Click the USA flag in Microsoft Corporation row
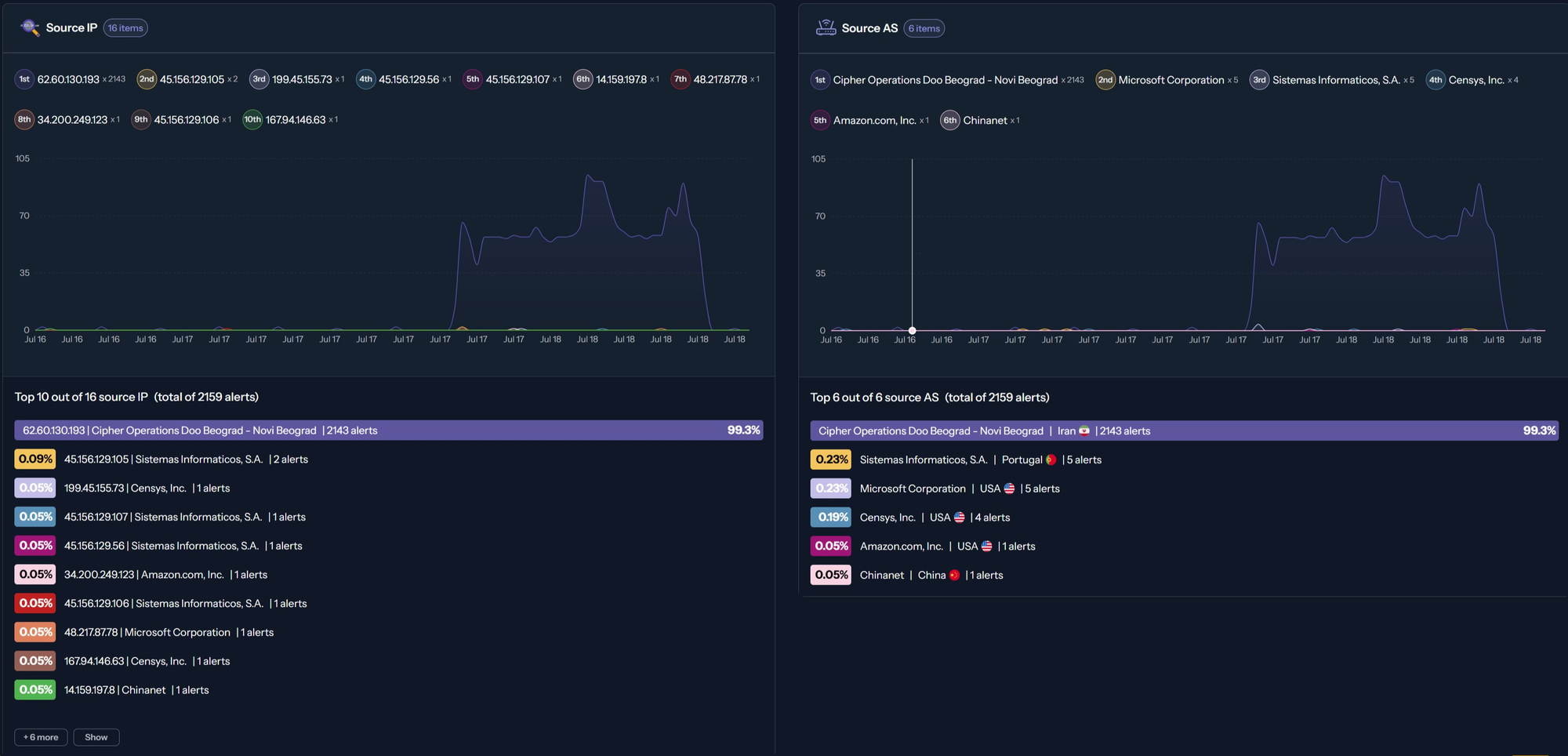Screen dimensions: 1568x756 1009,489
